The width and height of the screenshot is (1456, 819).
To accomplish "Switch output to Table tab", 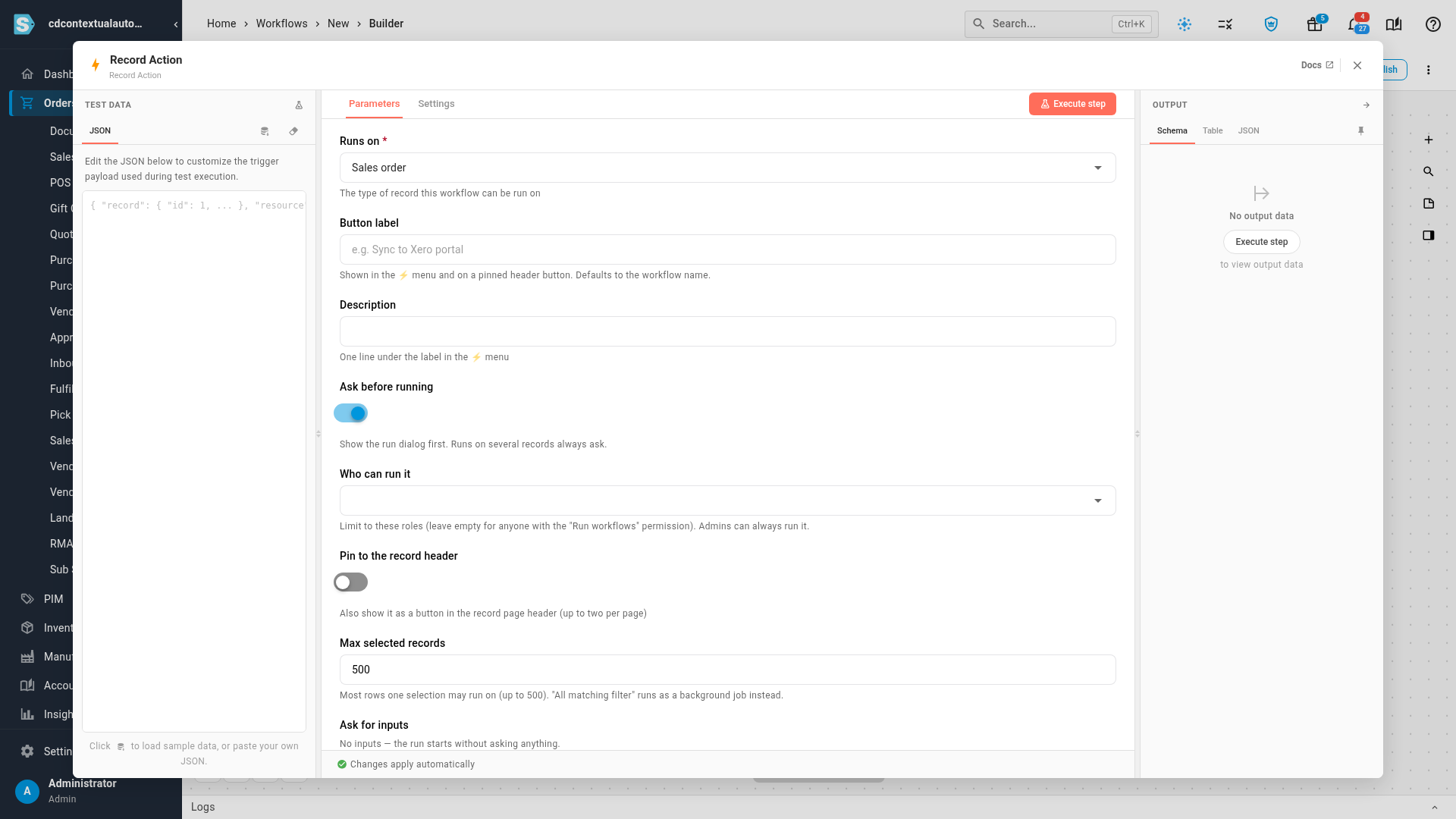I will point(1213,131).
